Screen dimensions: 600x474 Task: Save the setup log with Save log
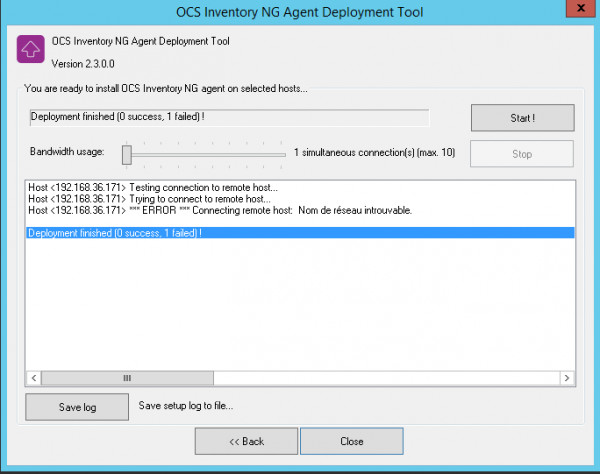point(77,407)
